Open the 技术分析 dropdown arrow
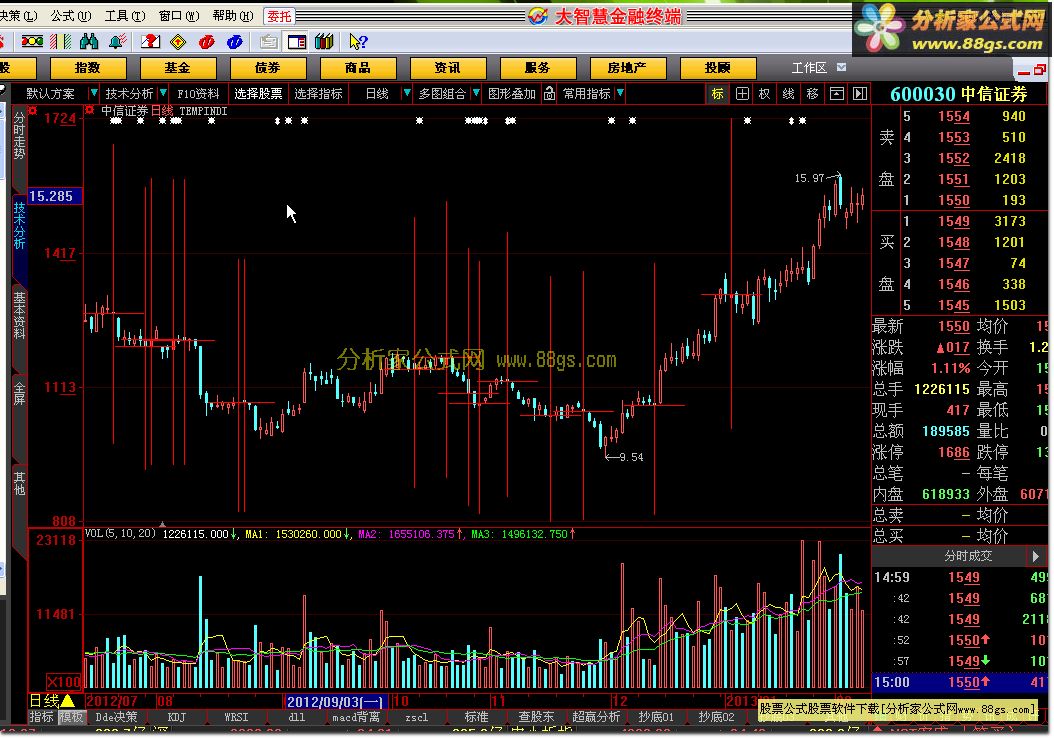 163,93
